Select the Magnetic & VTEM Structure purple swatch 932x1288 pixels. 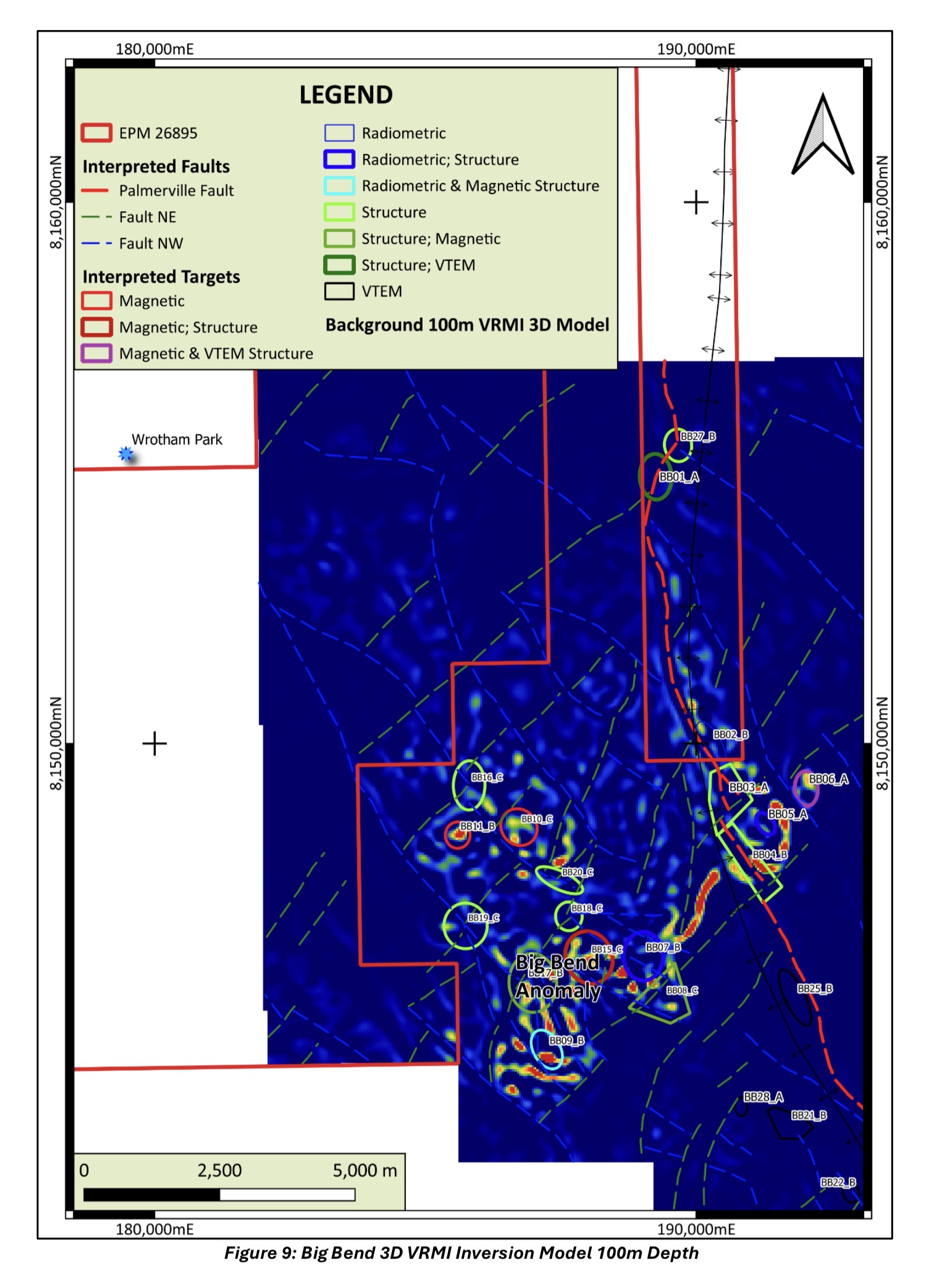pos(96,353)
